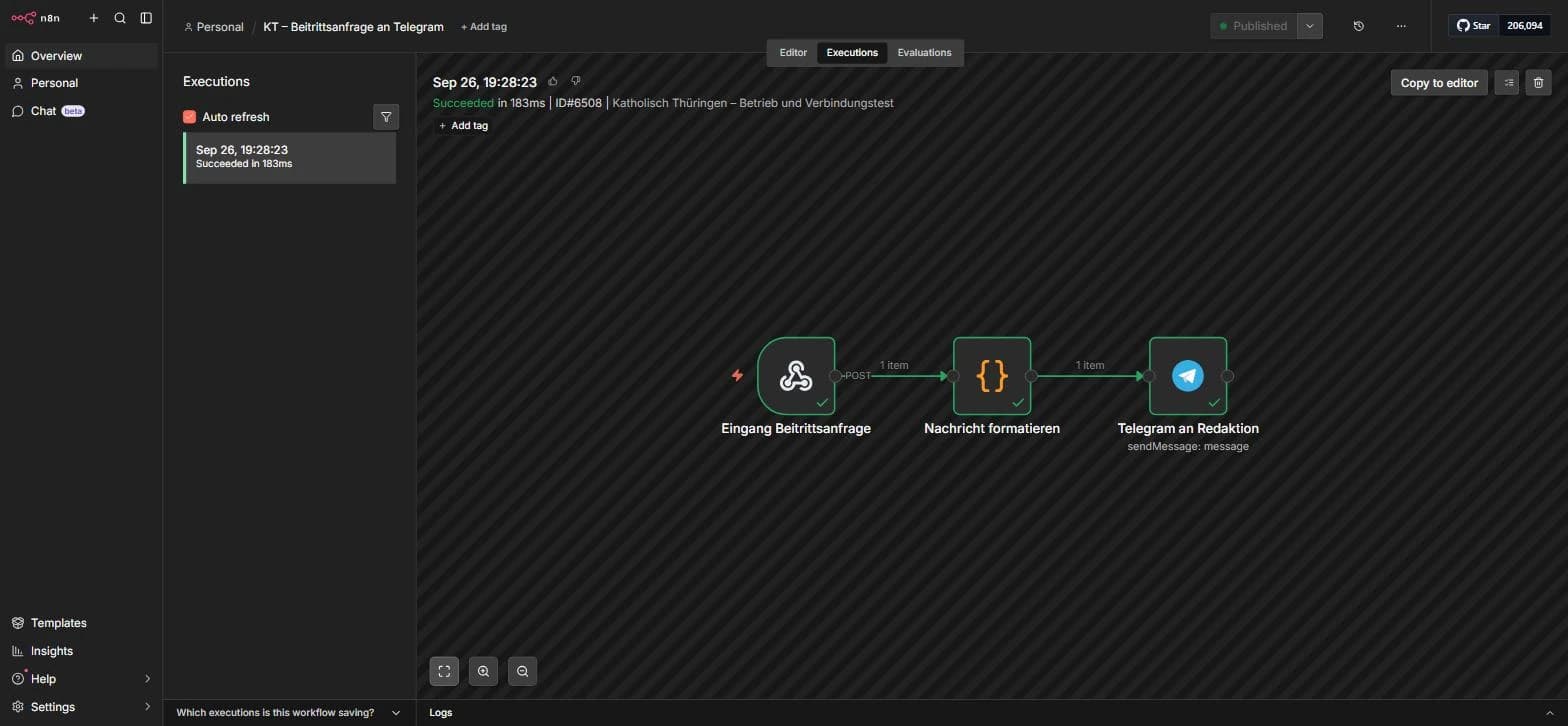Select the Nachricht formatieren code node

click(992, 376)
